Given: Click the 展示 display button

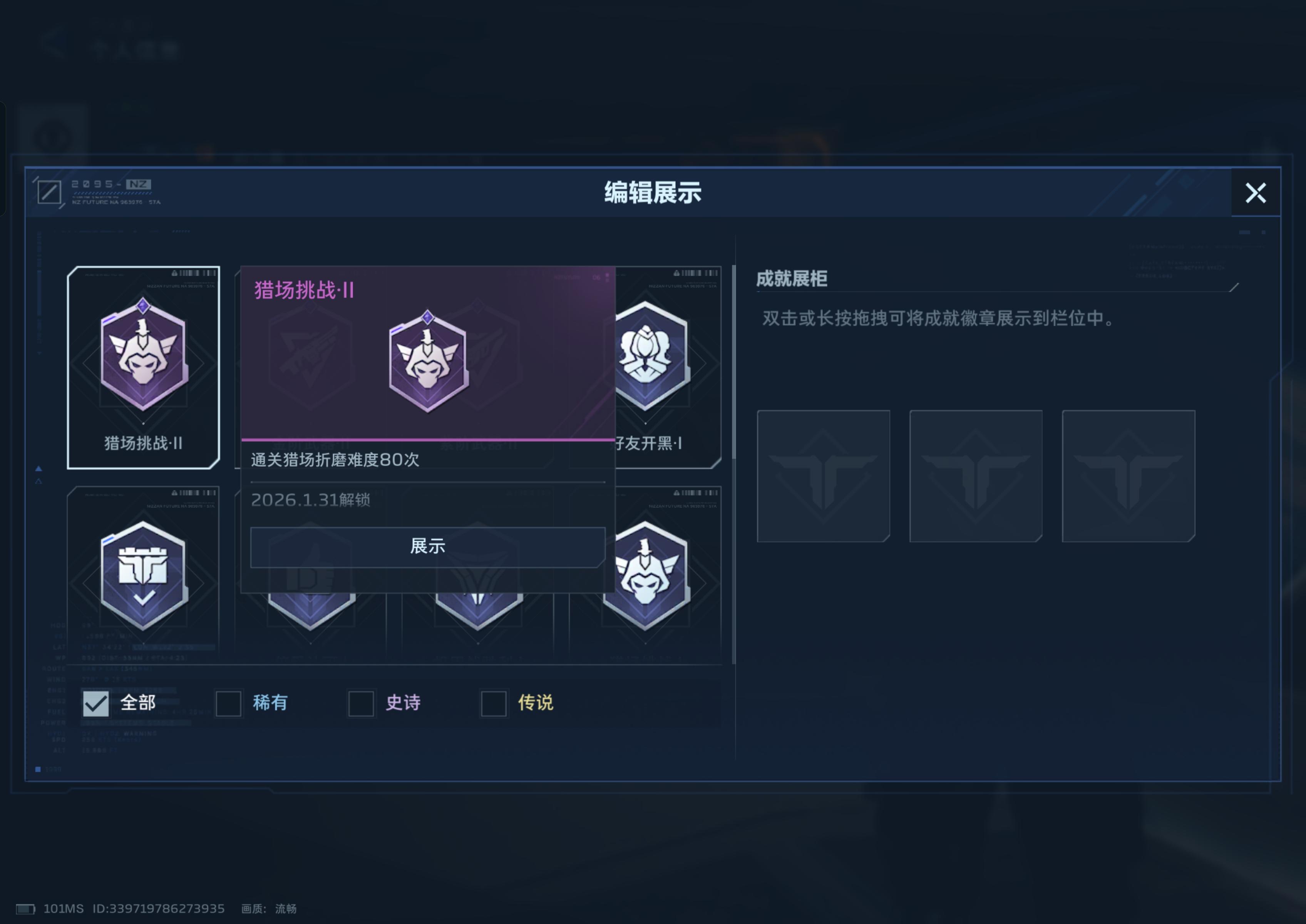Looking at the screenshot, I should click(x=428, y=547).
